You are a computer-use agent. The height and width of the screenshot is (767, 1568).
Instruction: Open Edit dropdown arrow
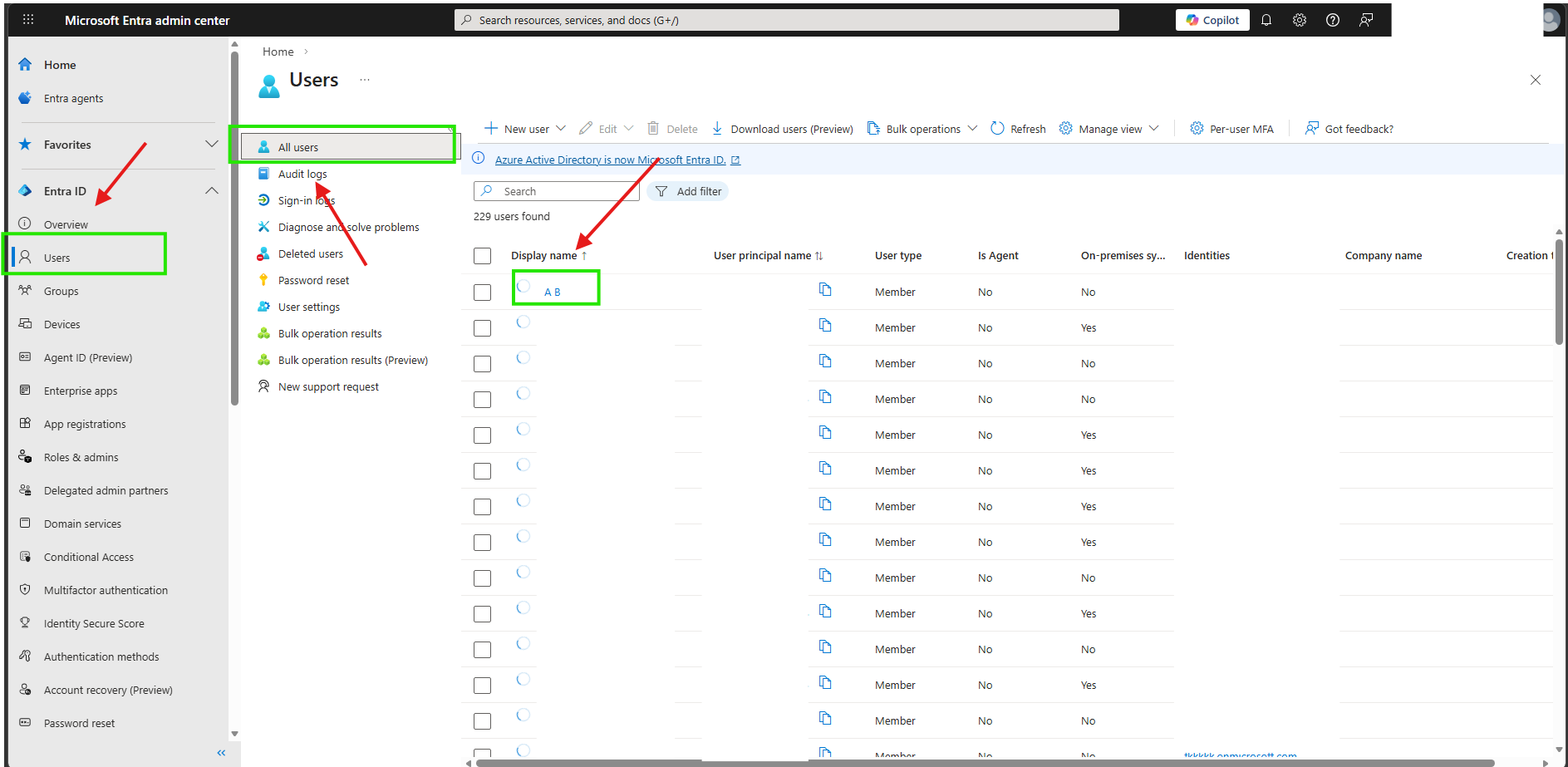[x=629, y=129]
